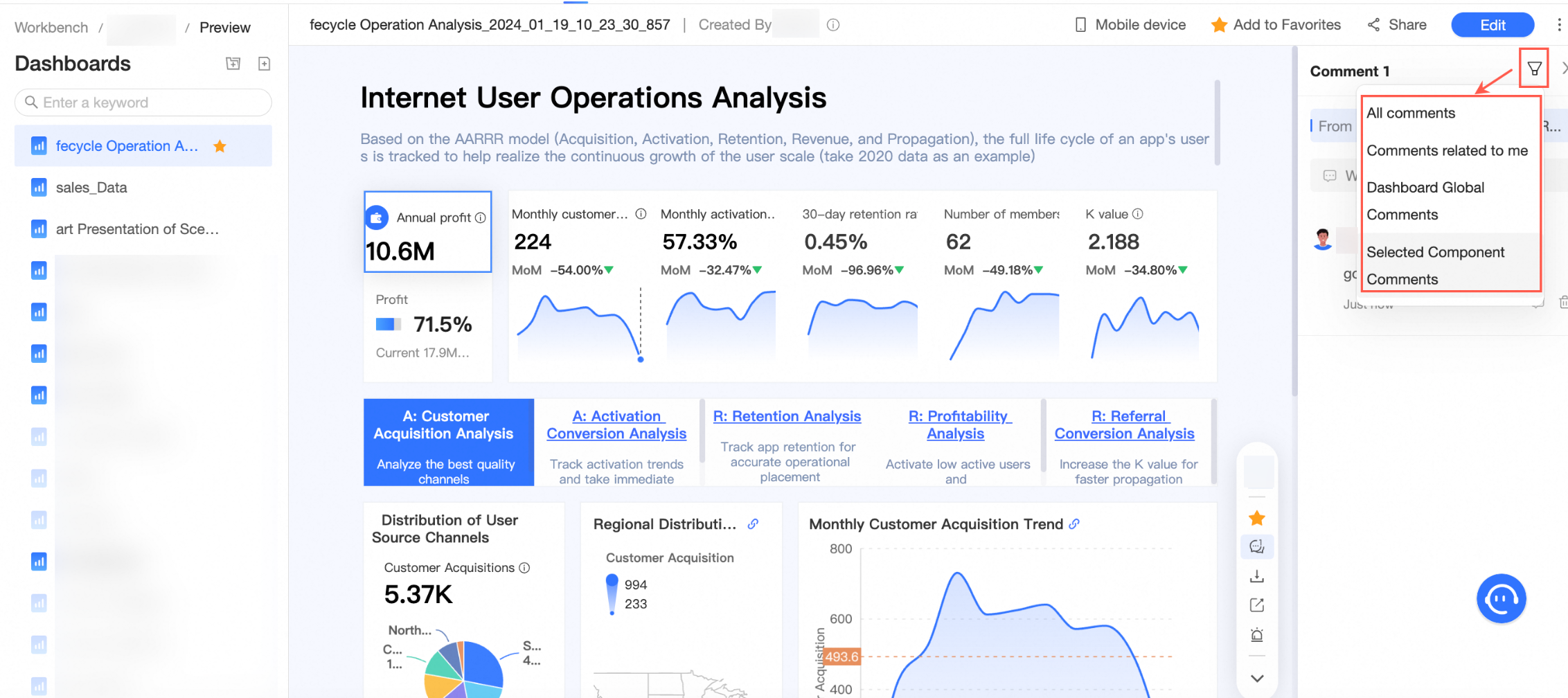Collapse the floating toolbar with the chevron
The width and height of the screenshot is (1568, 698).
pyautogui.click(x=1257, y=679)
